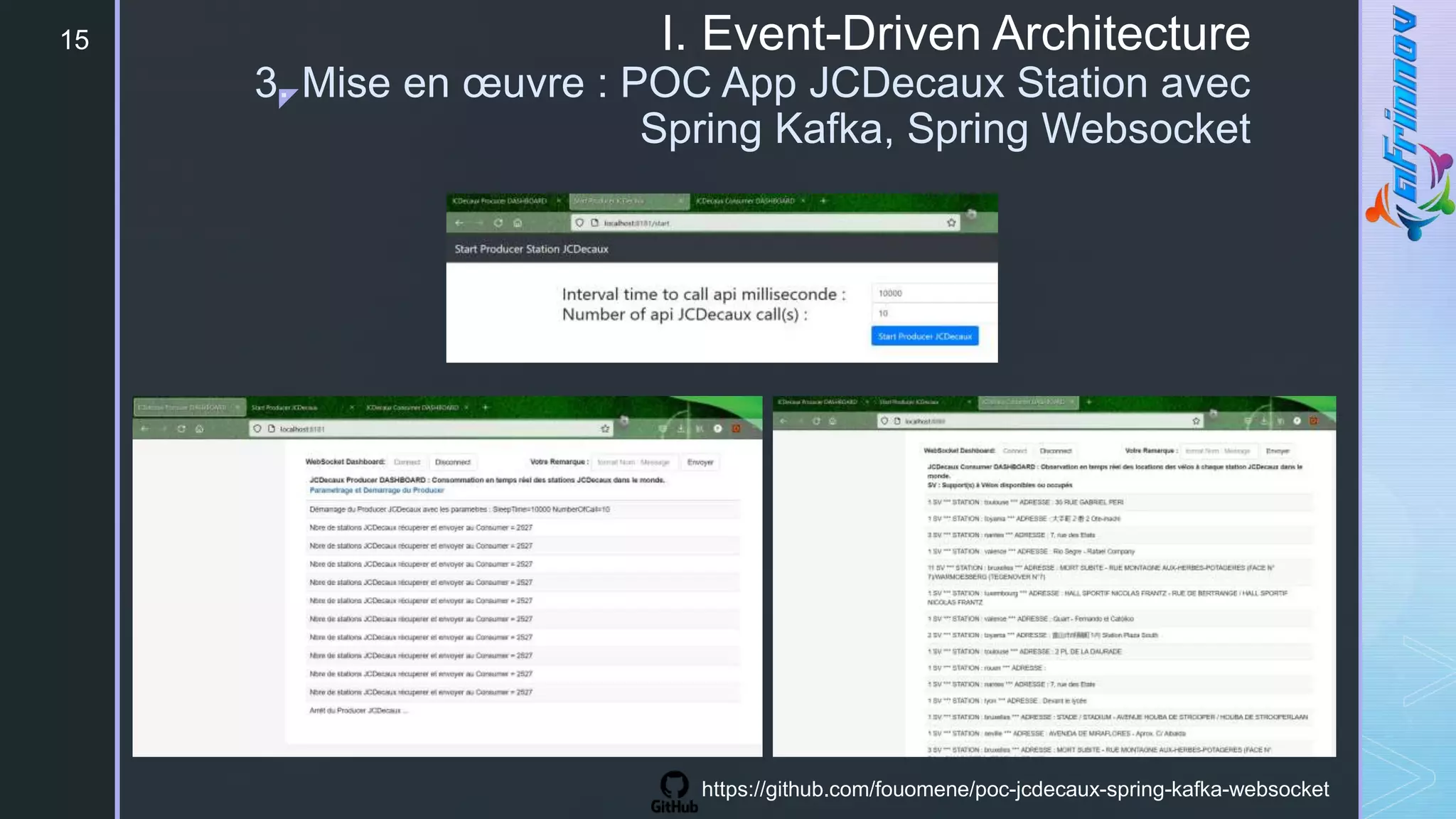The width and height of the screenshot is (1456, 819).
Task: Click 'Arrêt du Producer JCDecaux' log line
Action: click(359, 711)
